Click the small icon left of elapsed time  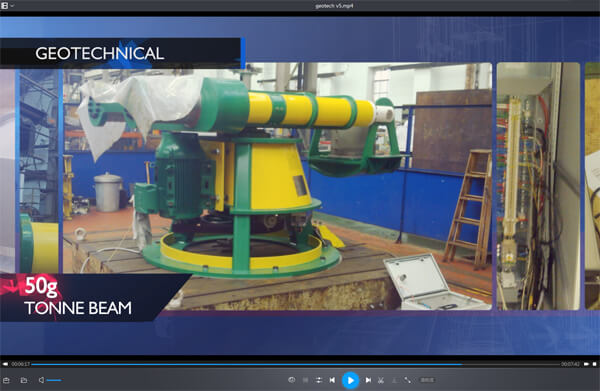[x=5, y=364]
